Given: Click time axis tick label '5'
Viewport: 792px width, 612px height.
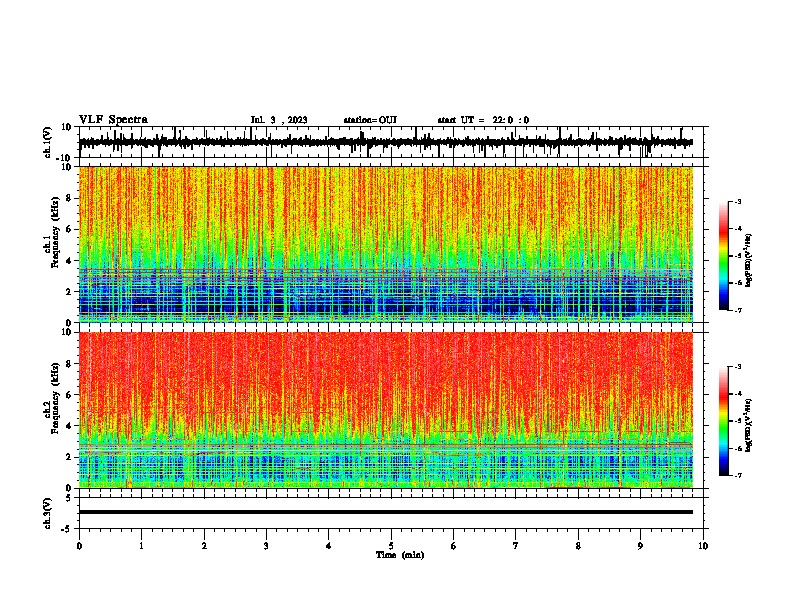Looking at the screenshot, I should 391,546.
